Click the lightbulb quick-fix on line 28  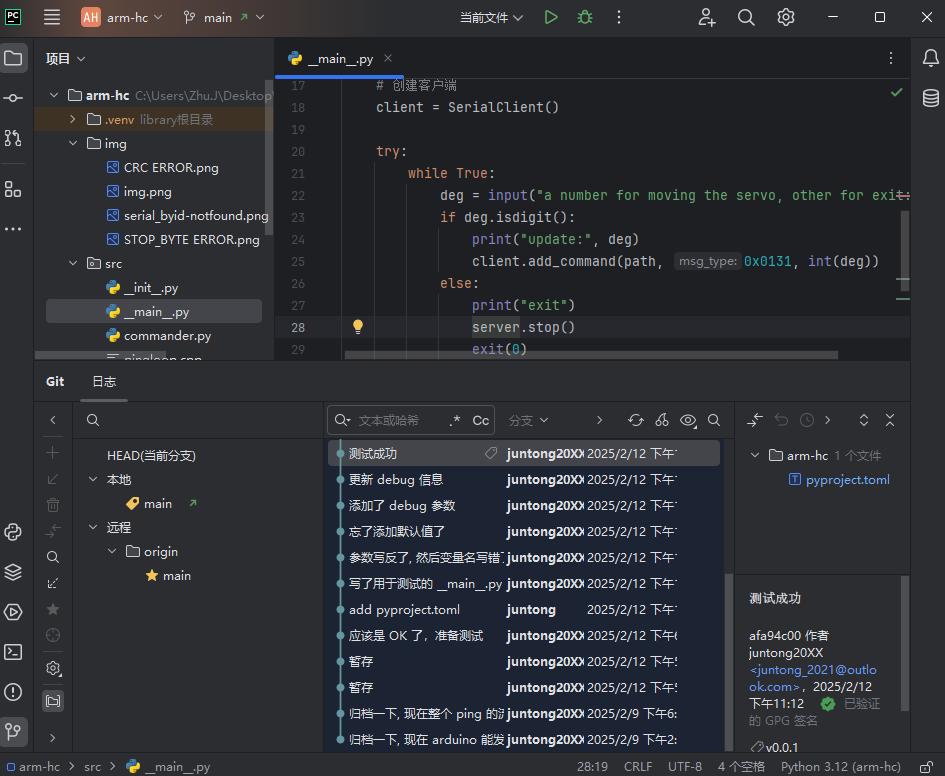tap(358, 327)
